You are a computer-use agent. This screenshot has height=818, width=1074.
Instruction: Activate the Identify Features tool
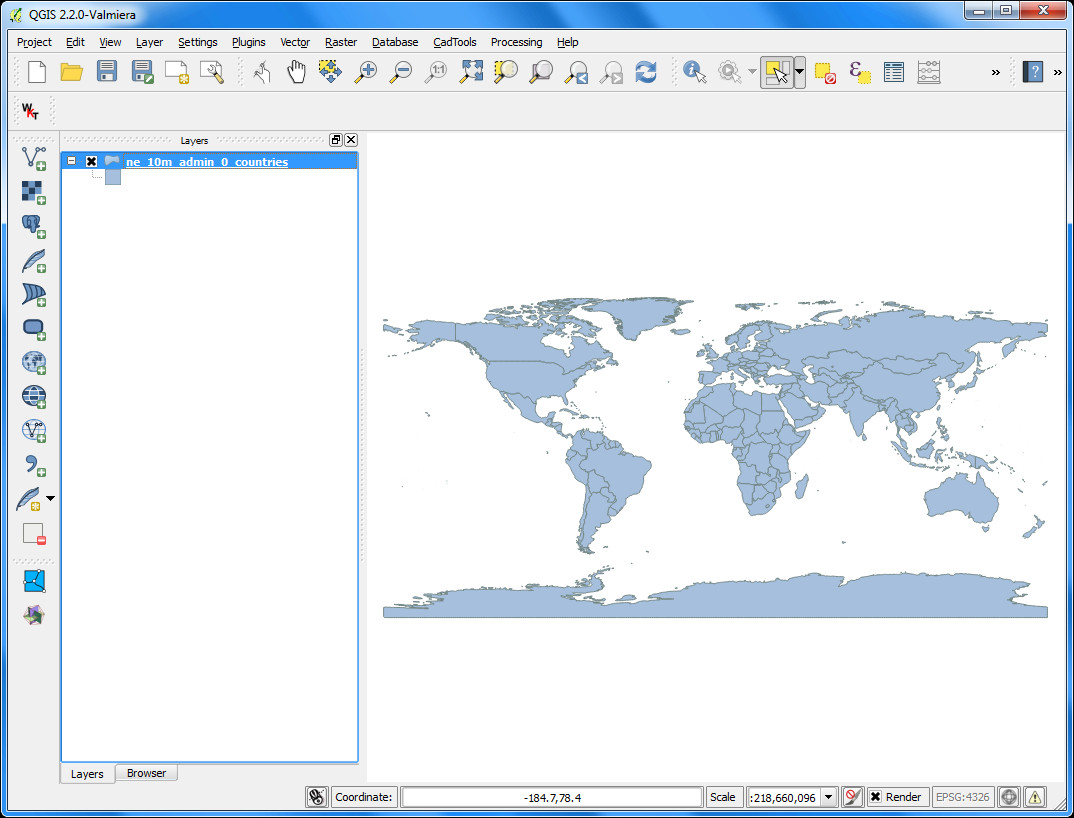tap(694, 72)
